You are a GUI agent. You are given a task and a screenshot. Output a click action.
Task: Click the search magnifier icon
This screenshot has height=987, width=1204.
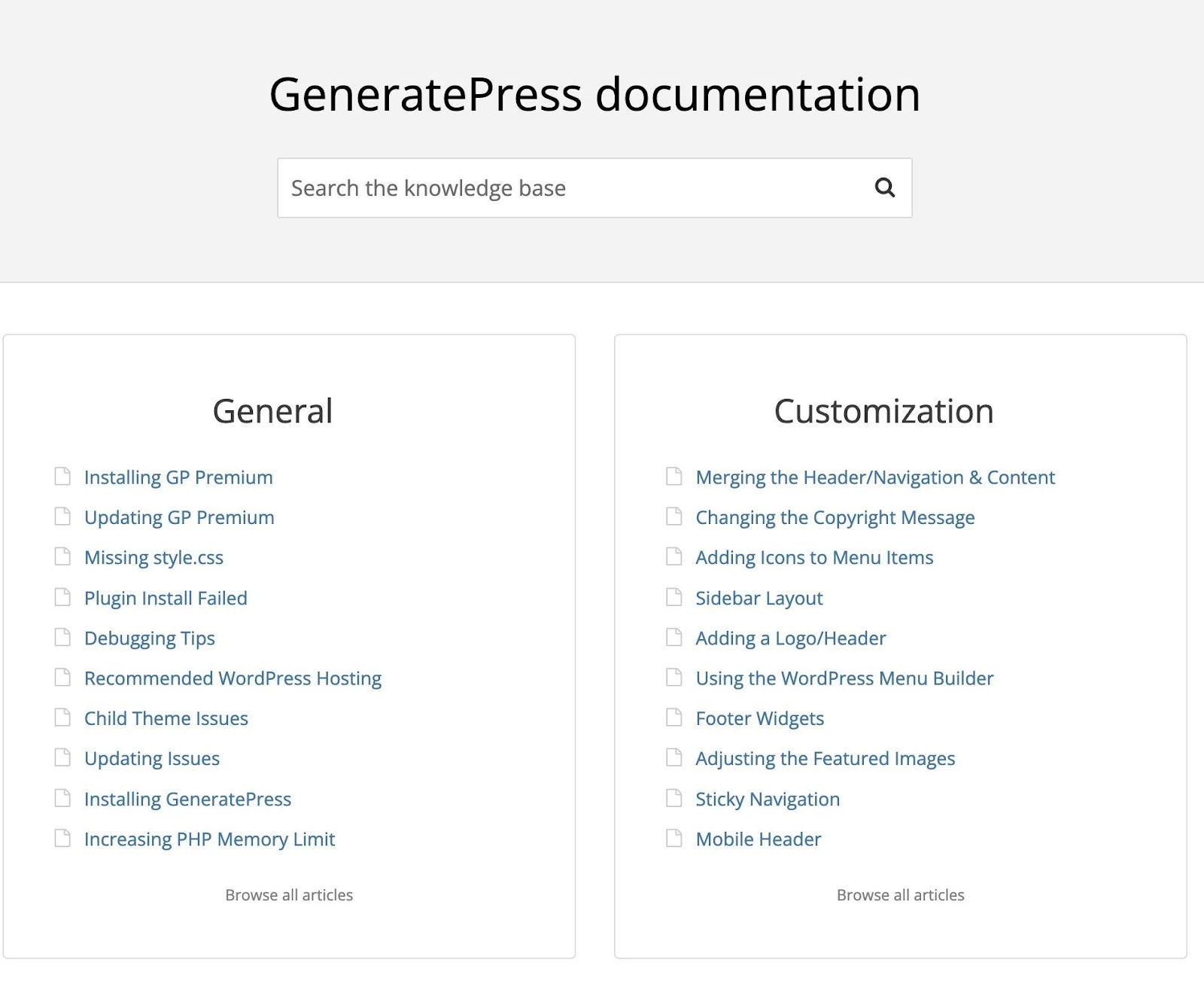pos(884,187)
